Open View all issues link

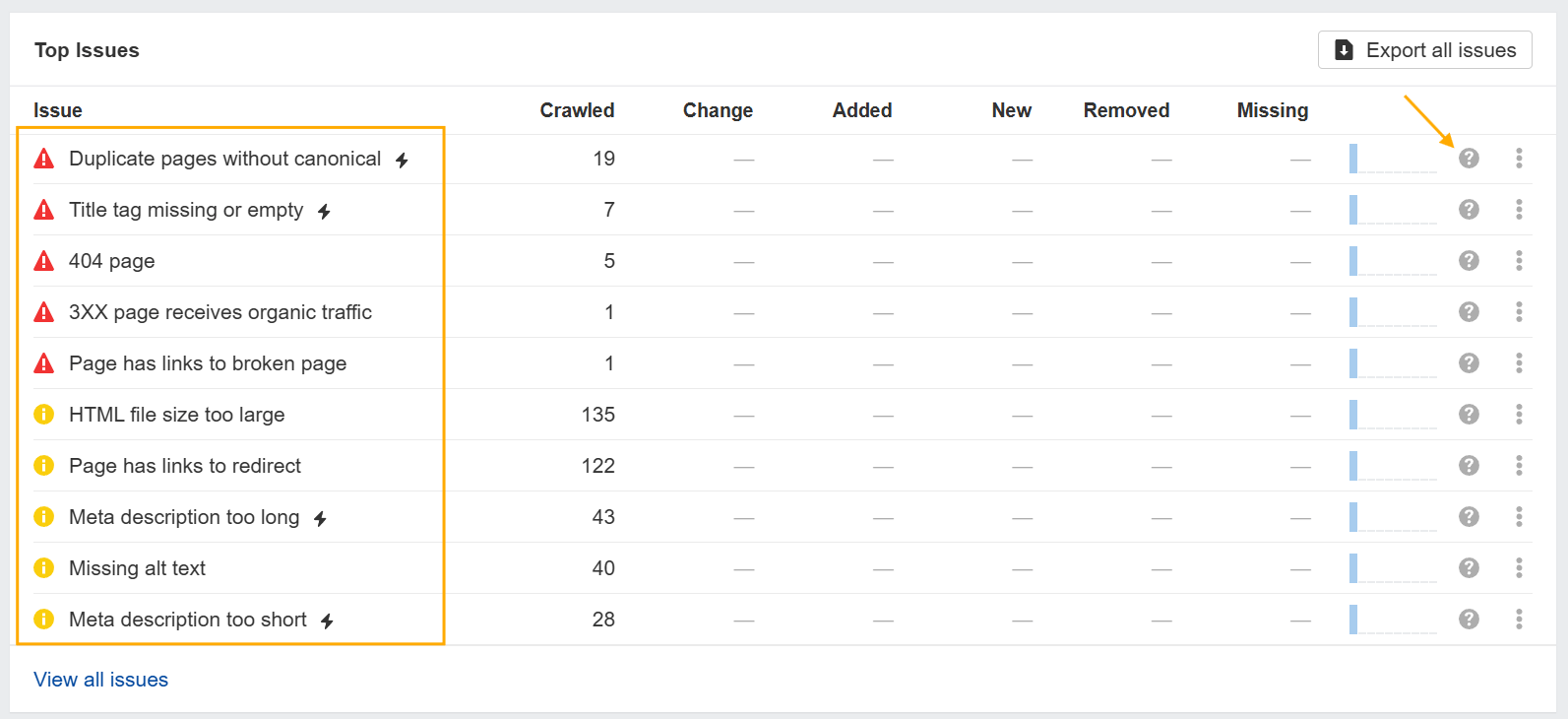100,680
